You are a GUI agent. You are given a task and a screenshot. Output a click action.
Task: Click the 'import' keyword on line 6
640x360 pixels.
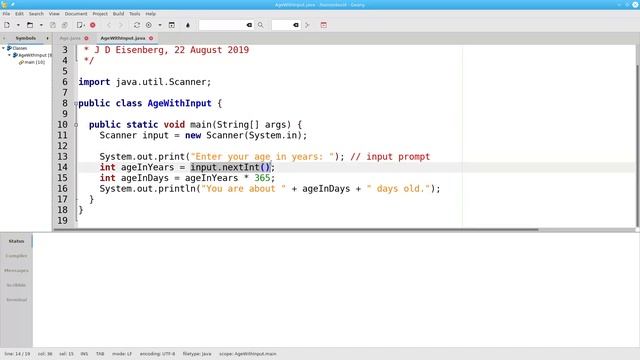94,82
